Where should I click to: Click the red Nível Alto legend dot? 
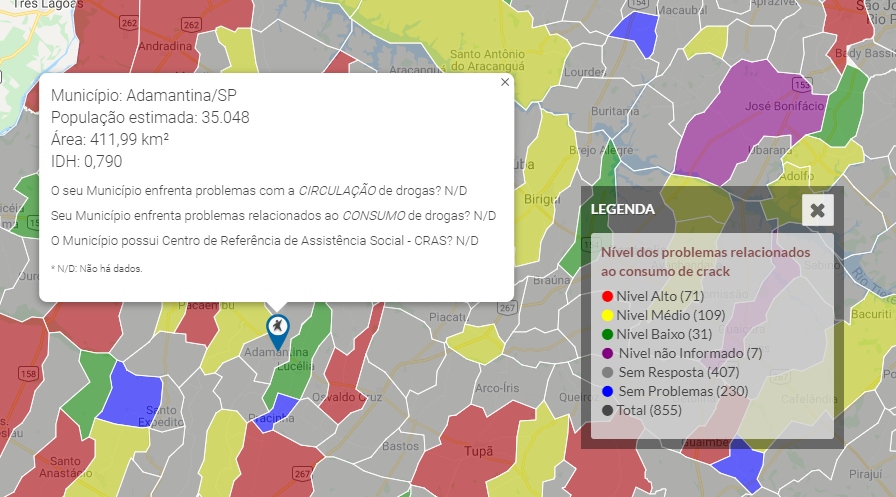pyautogui.click(x=606, y=297)
